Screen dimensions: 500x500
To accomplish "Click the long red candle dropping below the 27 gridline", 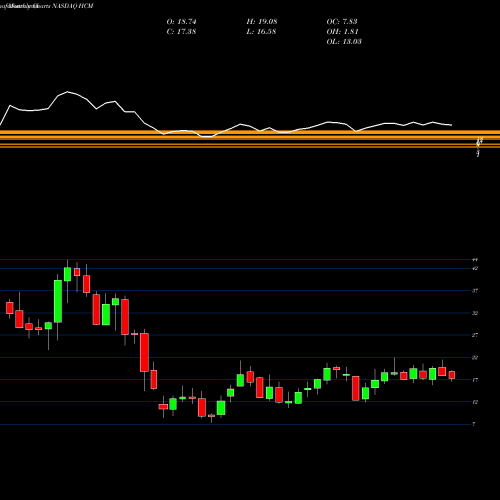I will [144, 352].
